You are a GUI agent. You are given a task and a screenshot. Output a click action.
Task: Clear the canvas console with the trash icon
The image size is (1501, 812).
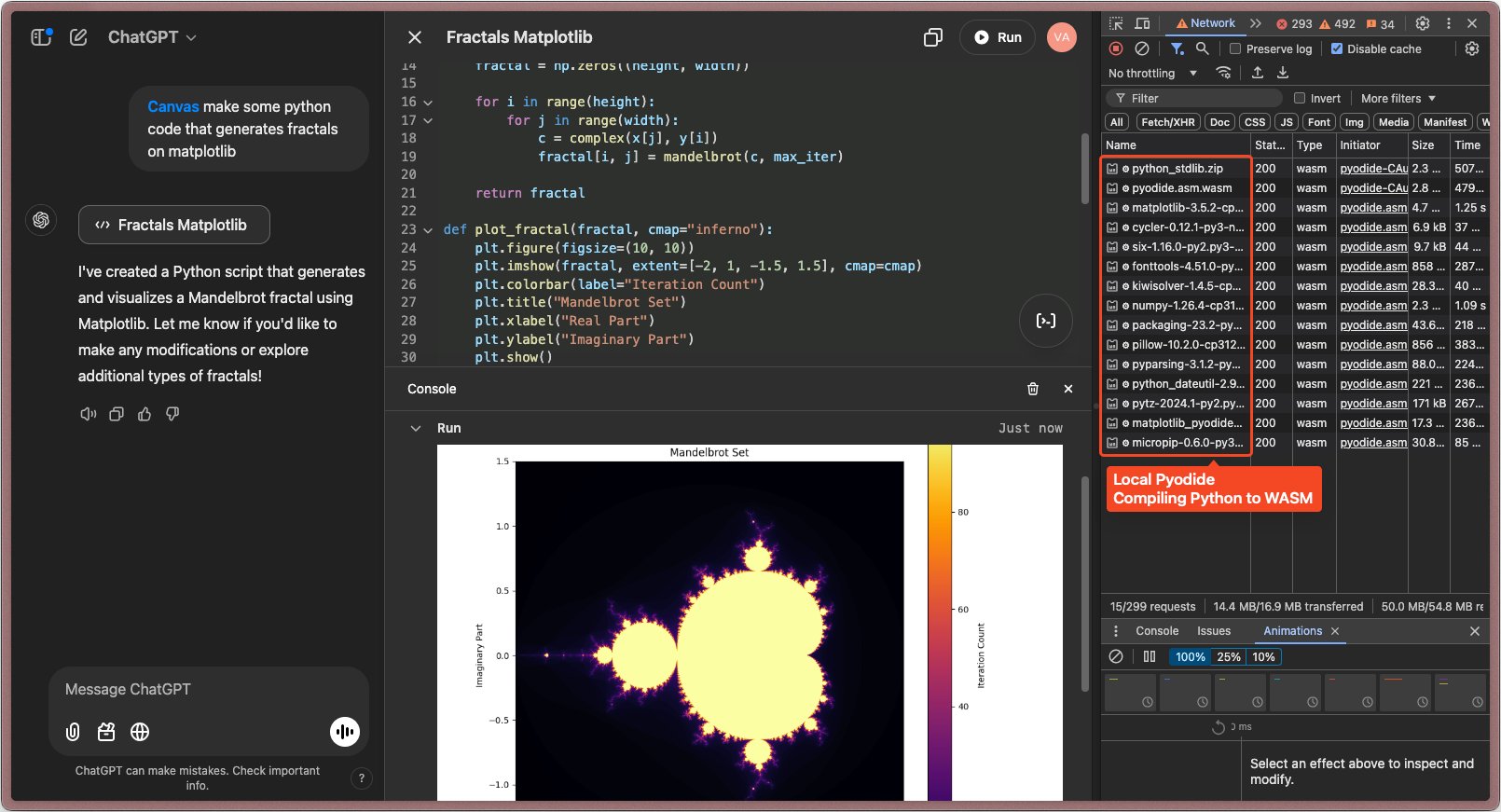pyautogui.click(x=1033, y=389)
